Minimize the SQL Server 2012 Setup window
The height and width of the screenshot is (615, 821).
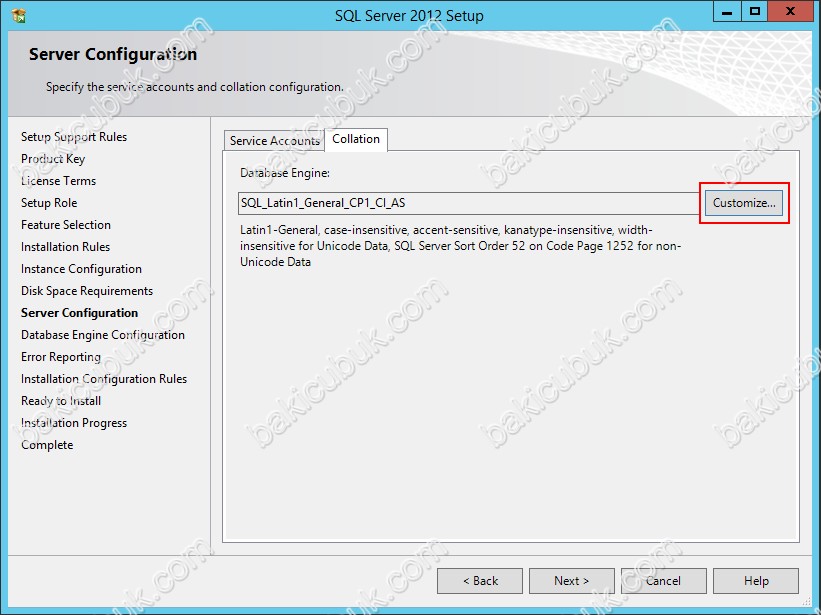click(x=727, y=12)
